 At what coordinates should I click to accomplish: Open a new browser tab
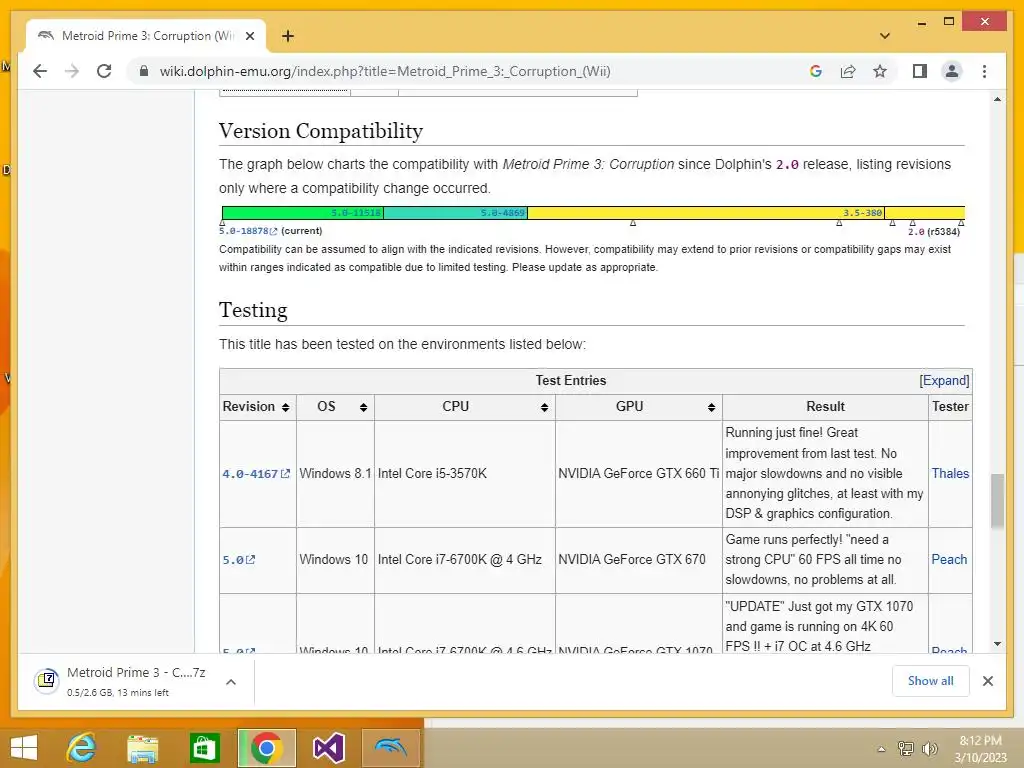288,36
